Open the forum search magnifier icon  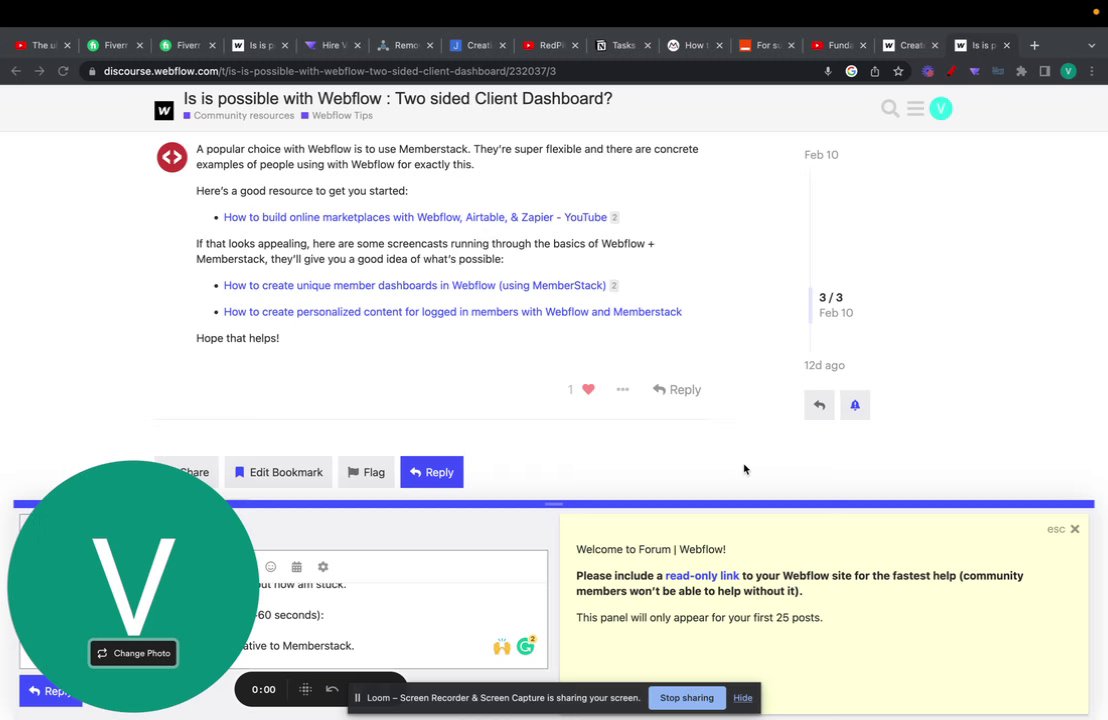pos(890,108)
